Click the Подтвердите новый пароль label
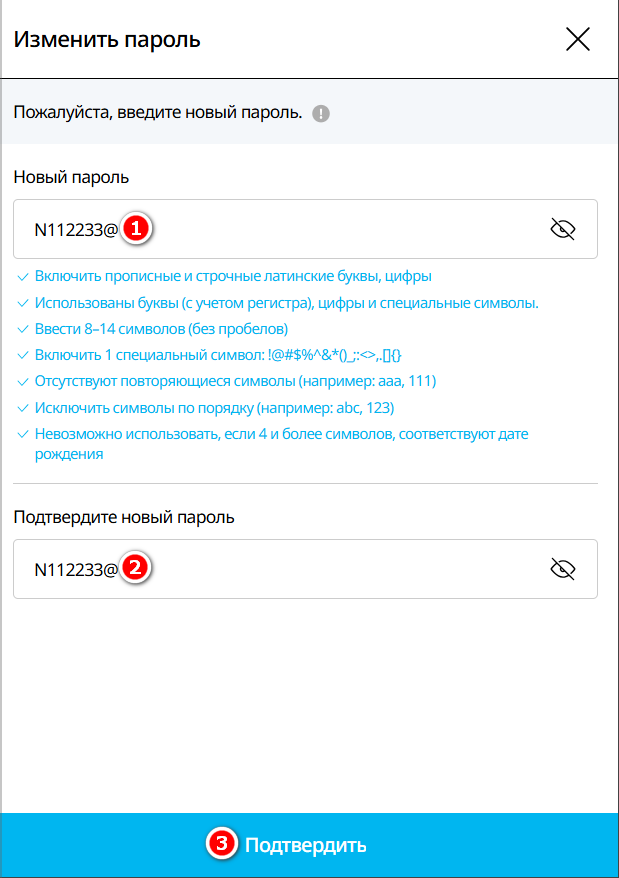This screenshot has height=878, width=619. [x=124, y=517]
